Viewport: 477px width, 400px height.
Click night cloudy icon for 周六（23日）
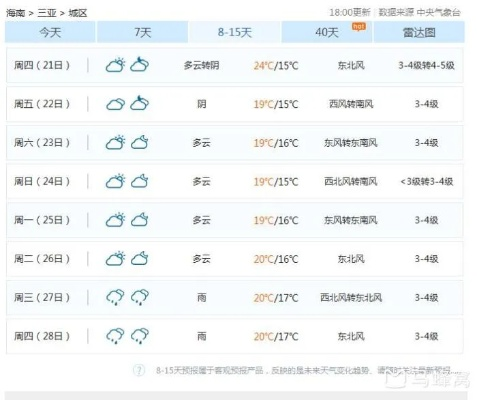tap(140, 142)
